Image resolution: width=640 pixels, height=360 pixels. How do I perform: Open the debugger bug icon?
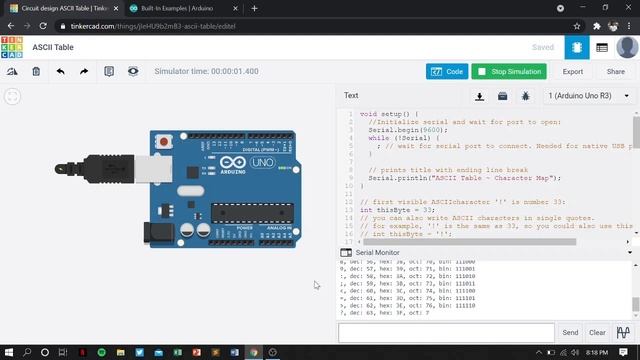tap(525, 96)
